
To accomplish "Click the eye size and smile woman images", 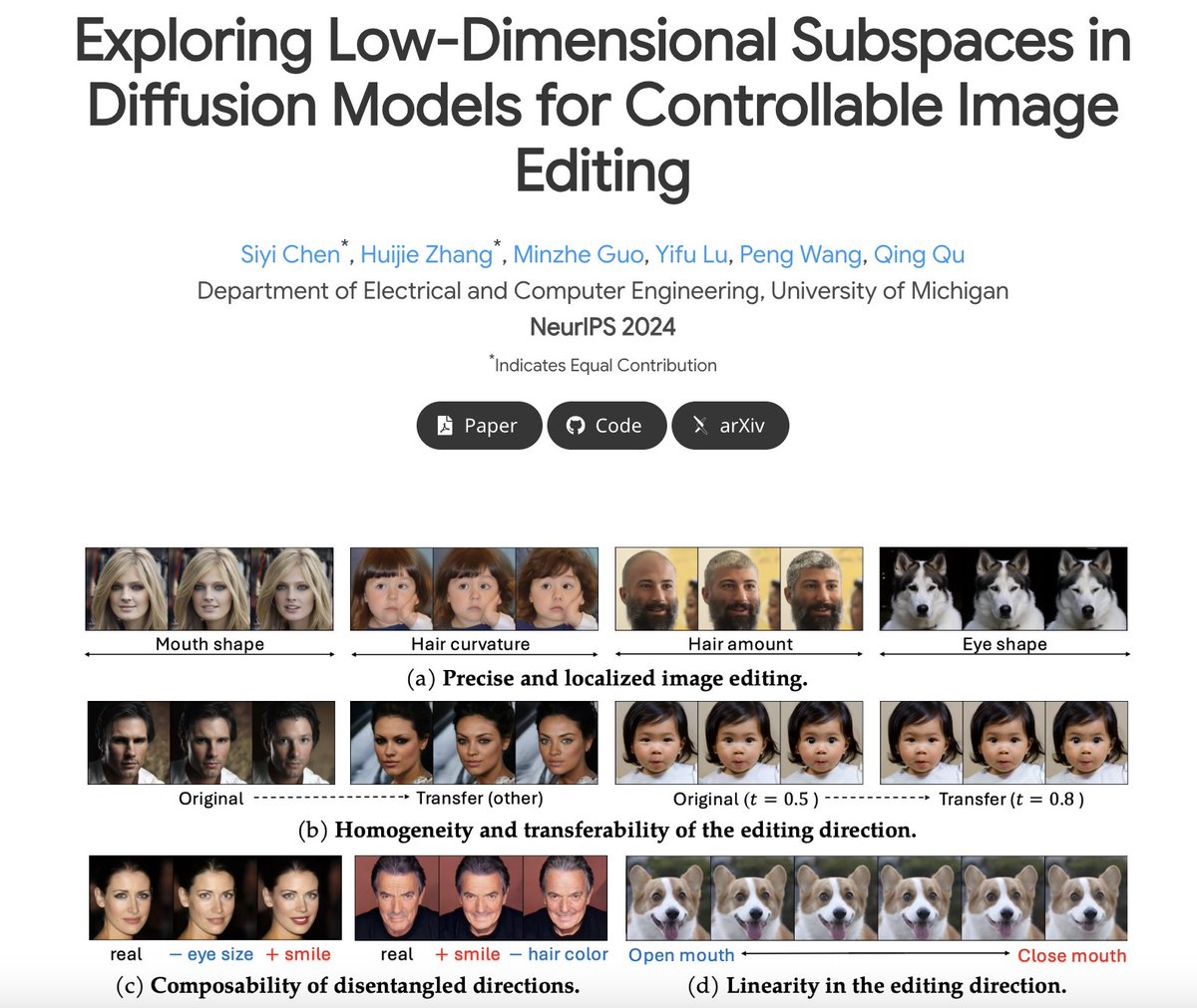I will pyautogui.click(x=213, y=897).
